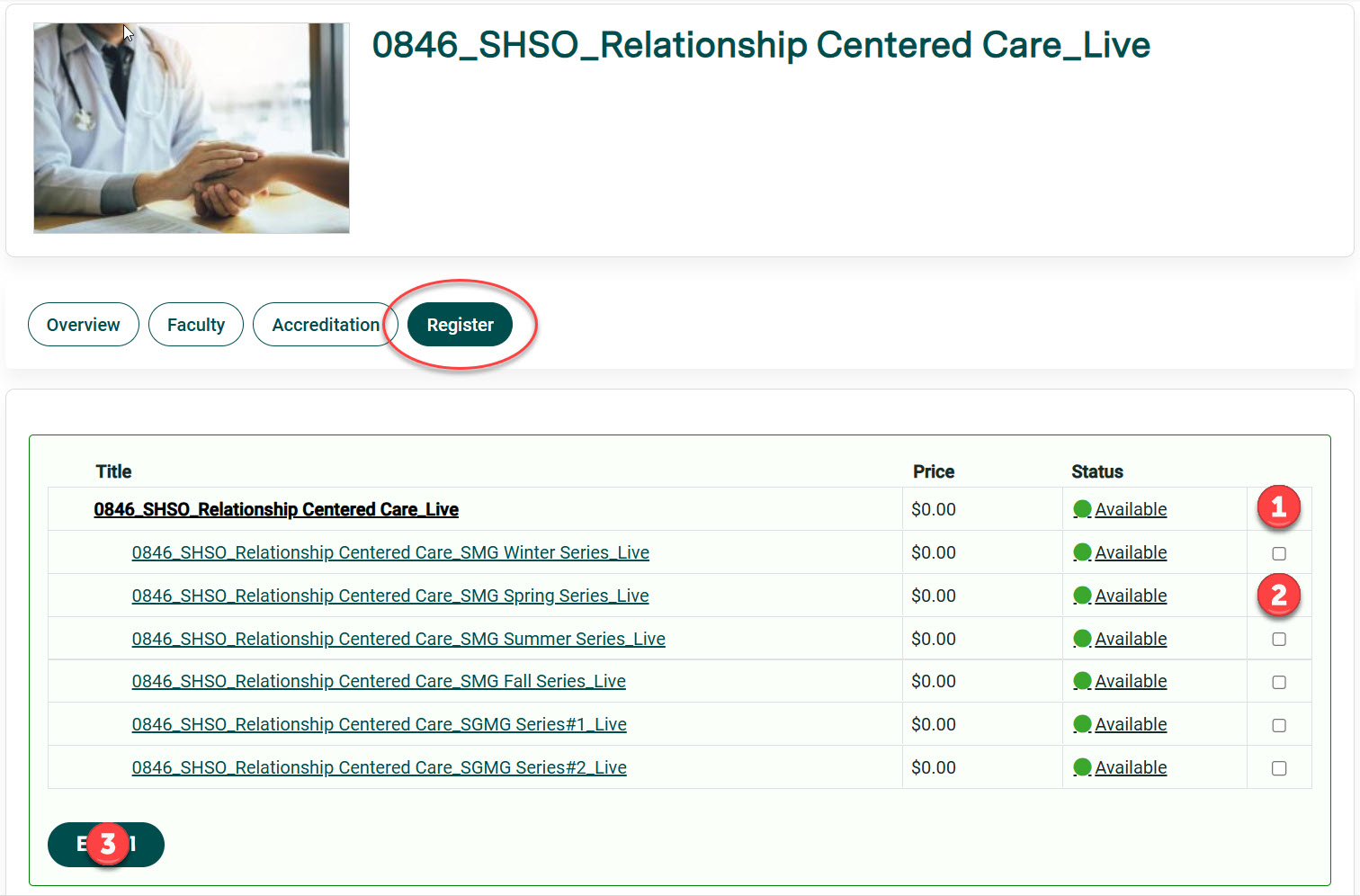
Task: Open the SMG Winter Series_Live course link
Action: tap(390, 553)
